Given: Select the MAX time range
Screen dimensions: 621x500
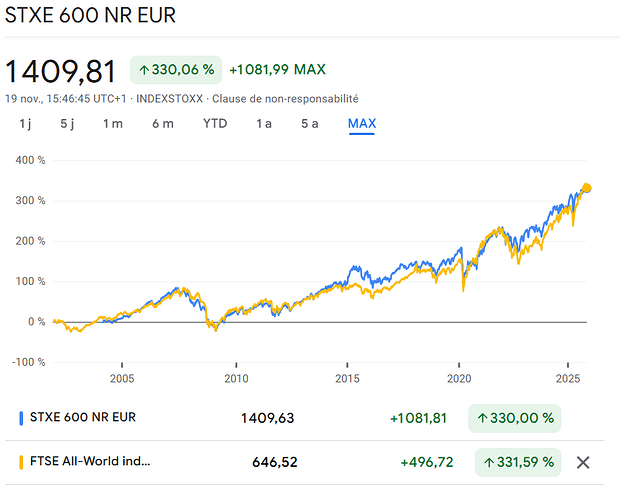Looking at the screenshot, I should [361, 123].
